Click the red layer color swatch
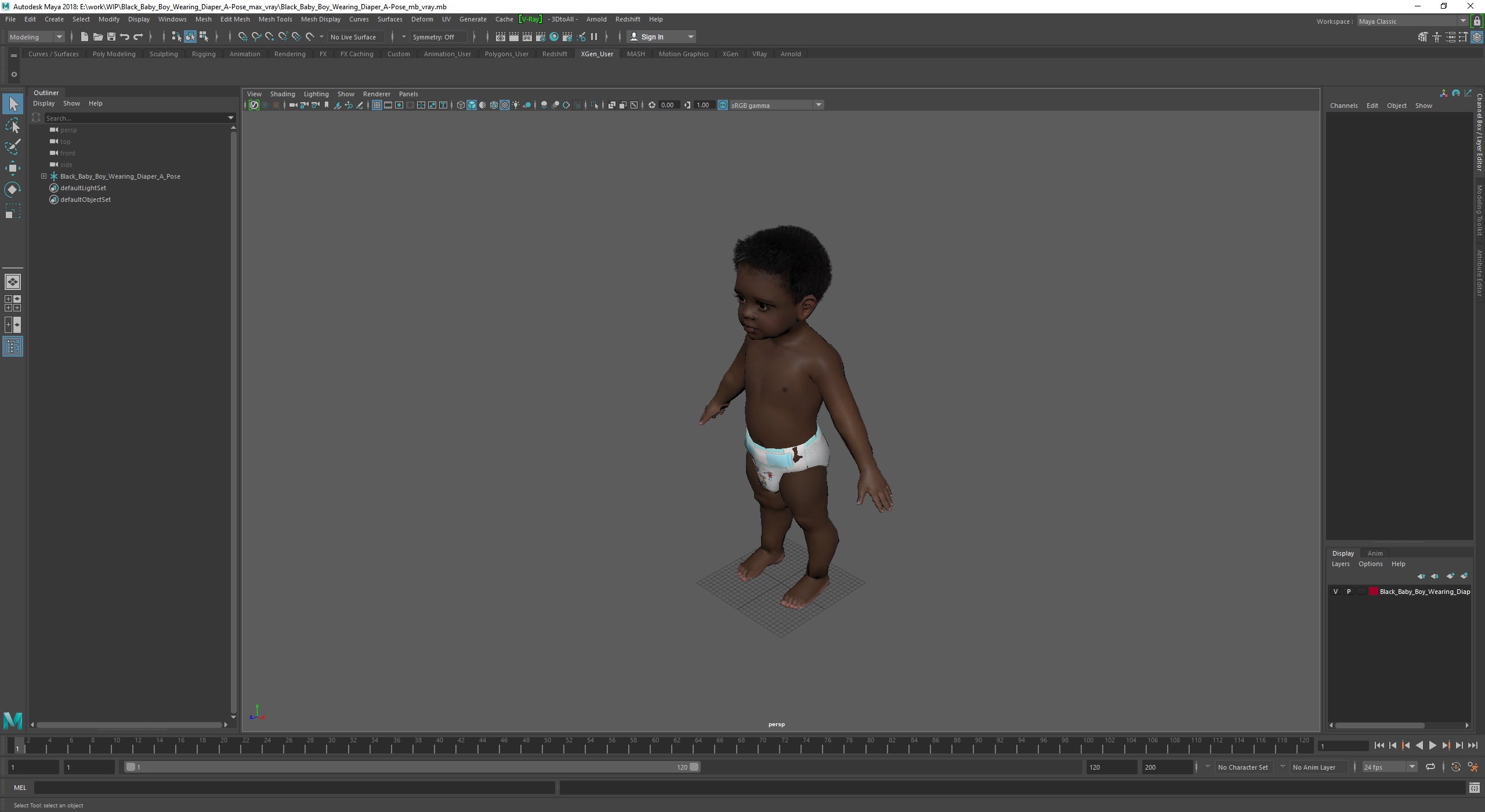 [1373, 592]
